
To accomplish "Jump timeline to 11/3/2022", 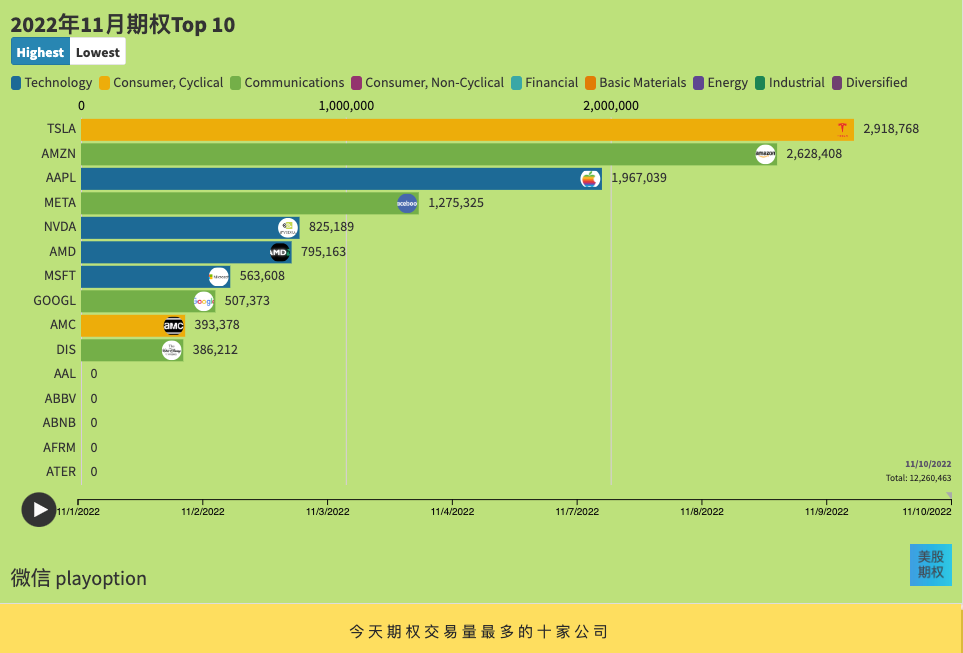I will pyautogui.click(x=327, y=511).
